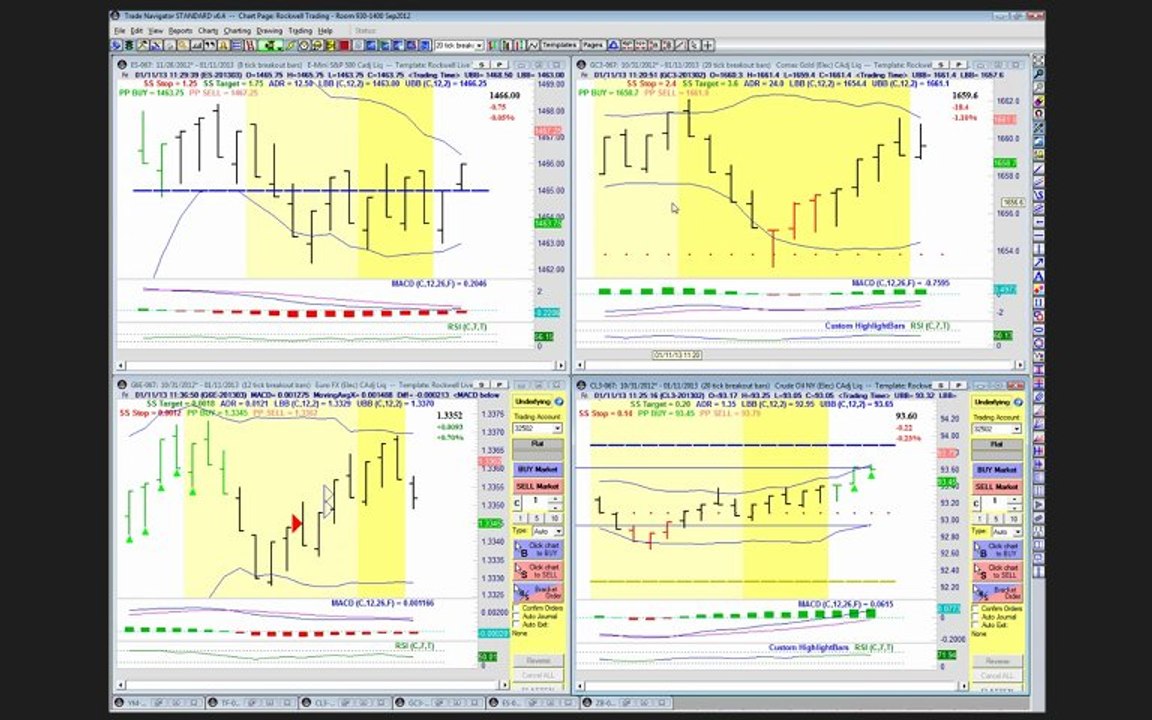
Task: Open Trading Account dropdown in Euro FX panel
Action: (x=557, y=428)
